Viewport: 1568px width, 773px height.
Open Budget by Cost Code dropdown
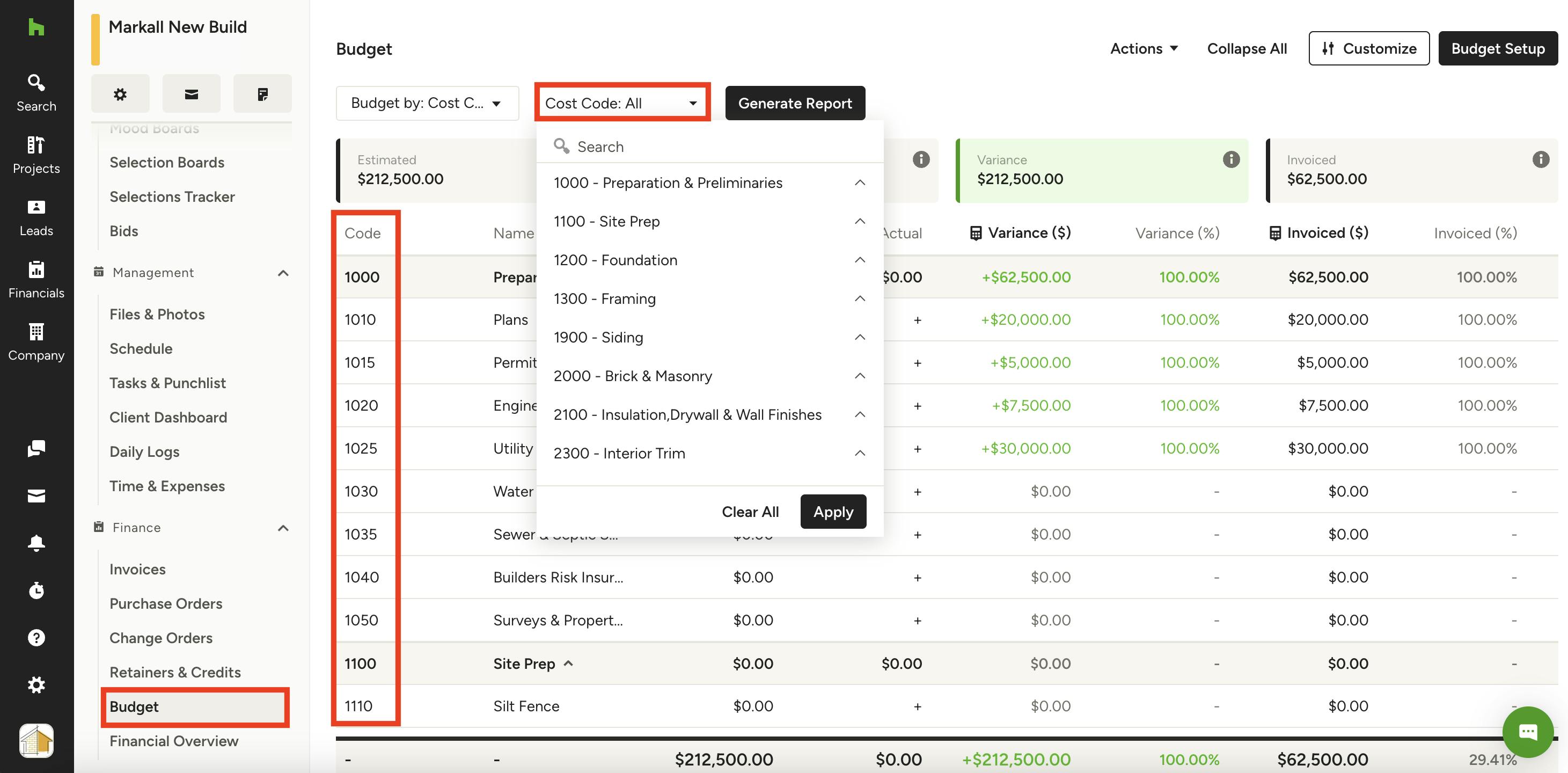(427, 103)
